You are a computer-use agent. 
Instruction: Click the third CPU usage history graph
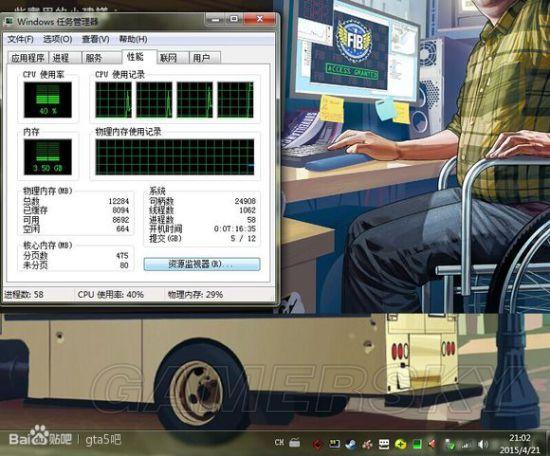[195, 100]
